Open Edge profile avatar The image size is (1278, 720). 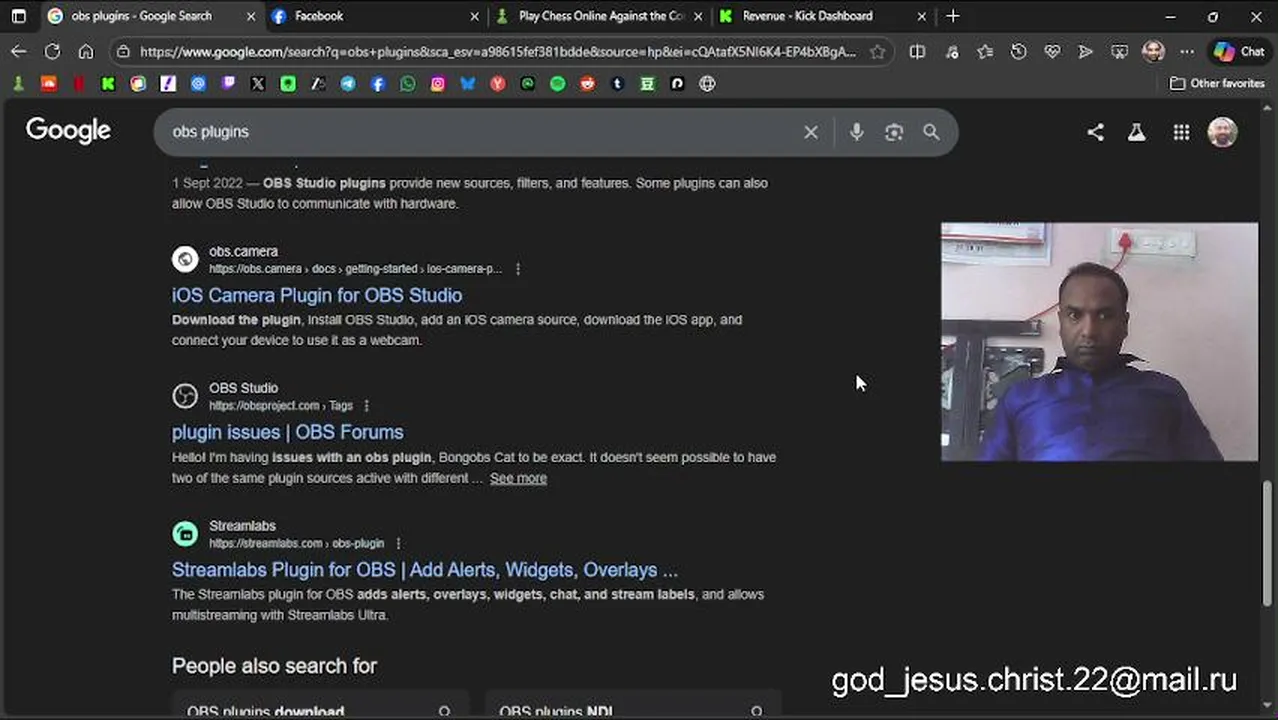pos(1153,51)
